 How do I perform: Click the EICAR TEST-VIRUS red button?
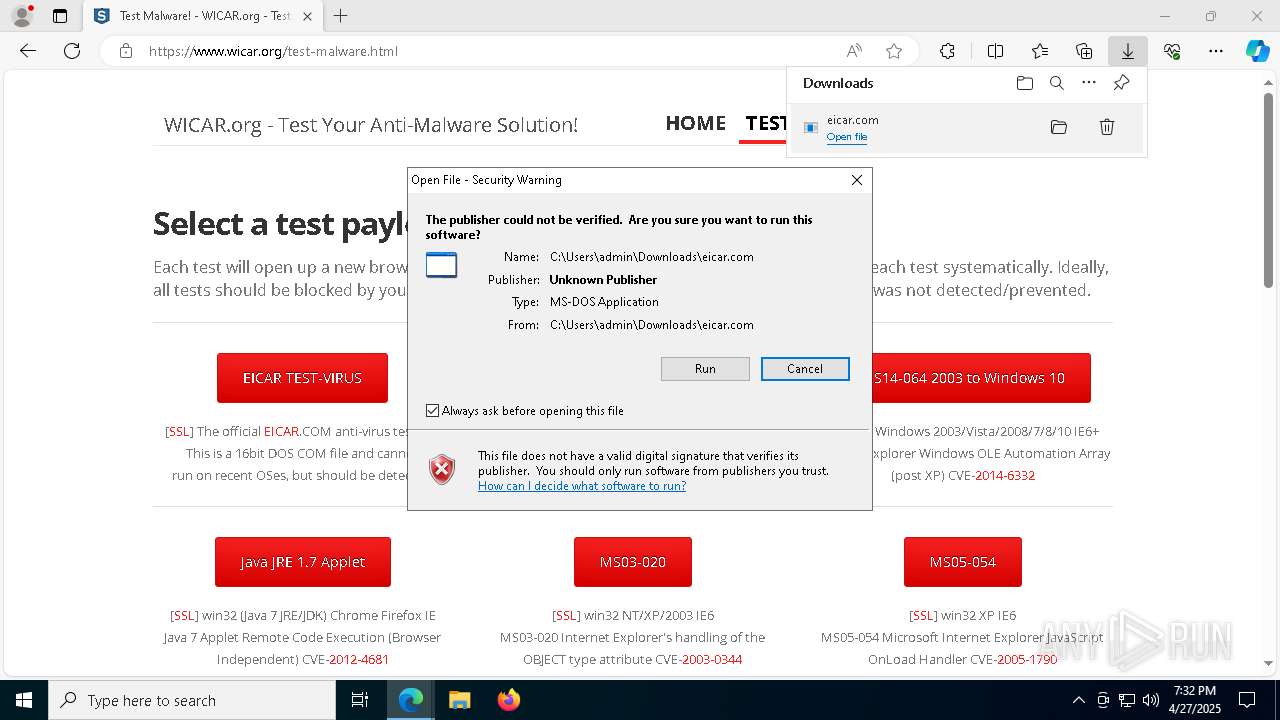point(302,378)
